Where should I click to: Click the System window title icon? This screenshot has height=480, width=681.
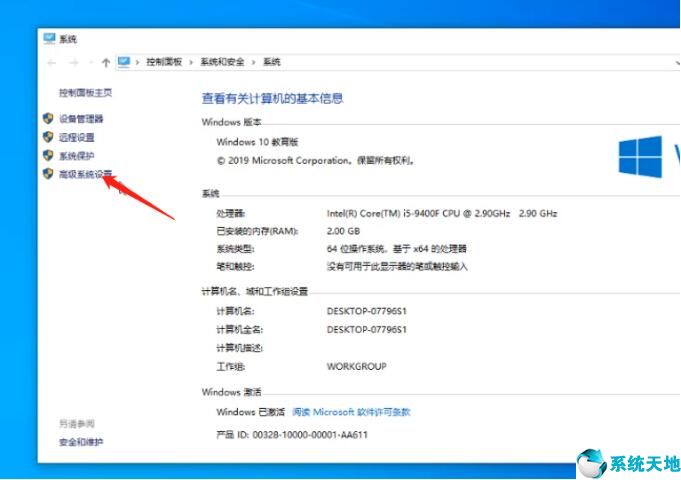click(50, 39)
